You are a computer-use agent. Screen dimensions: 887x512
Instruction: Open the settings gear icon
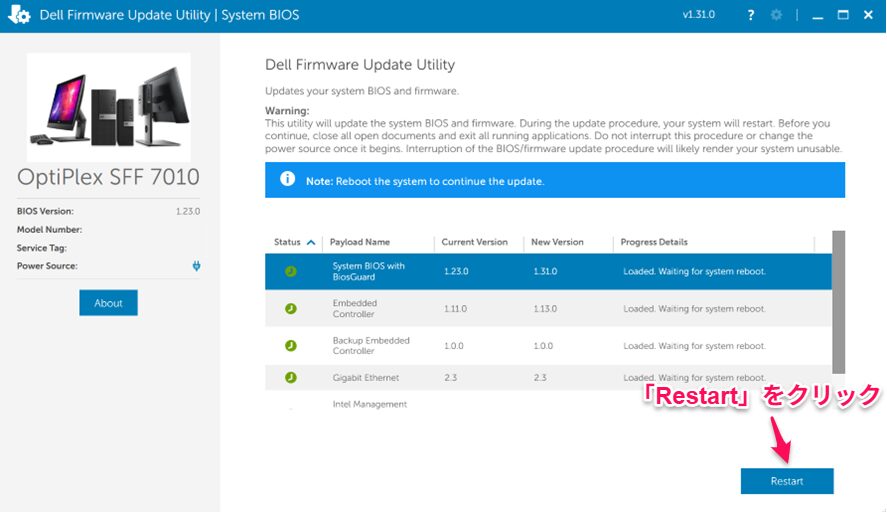(x=777, y=15)
